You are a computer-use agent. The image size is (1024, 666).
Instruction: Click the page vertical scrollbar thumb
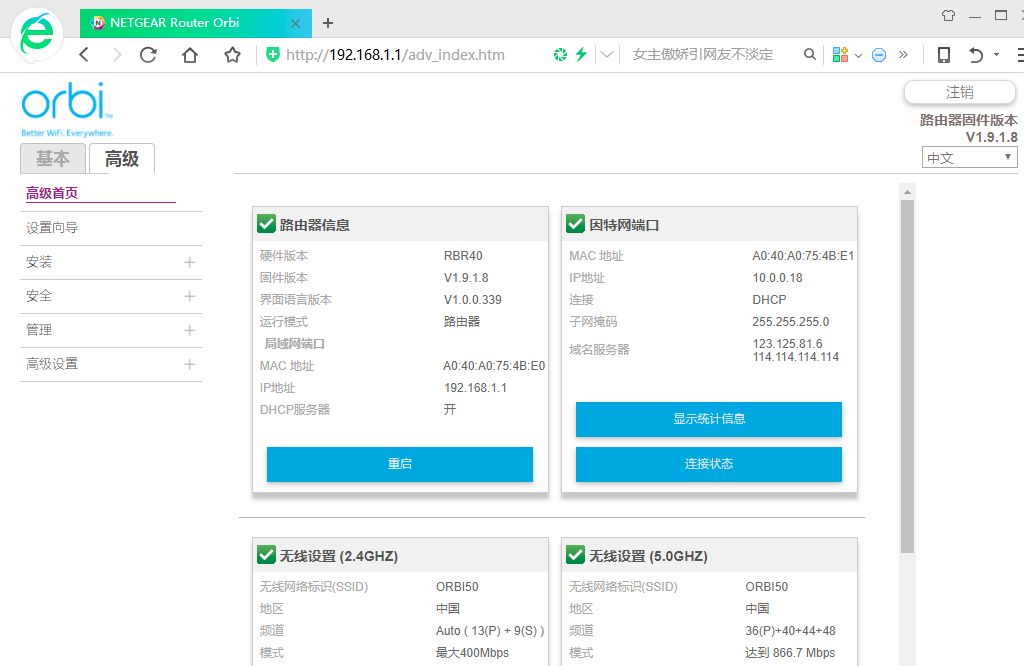907,377
